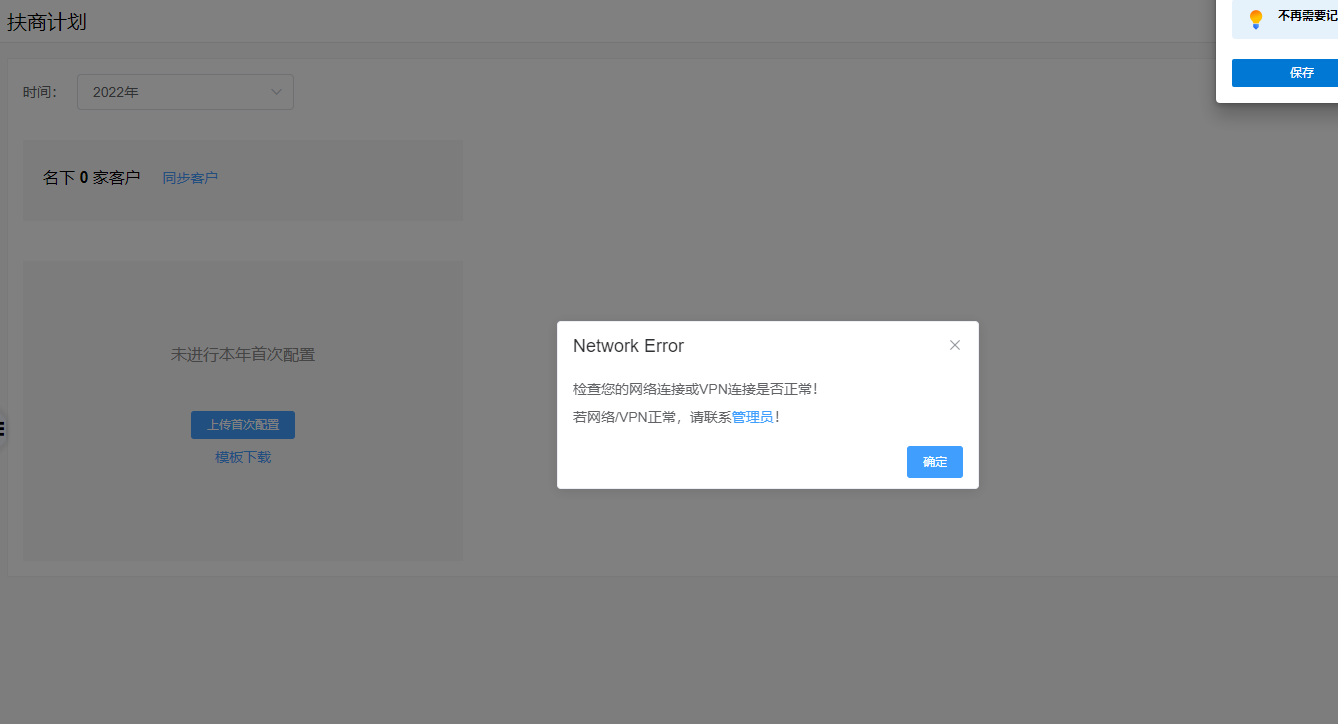Click the 时间 field label
This screenshot has height=724, width=1338.
pyautogui.click(x=40, y=92)
